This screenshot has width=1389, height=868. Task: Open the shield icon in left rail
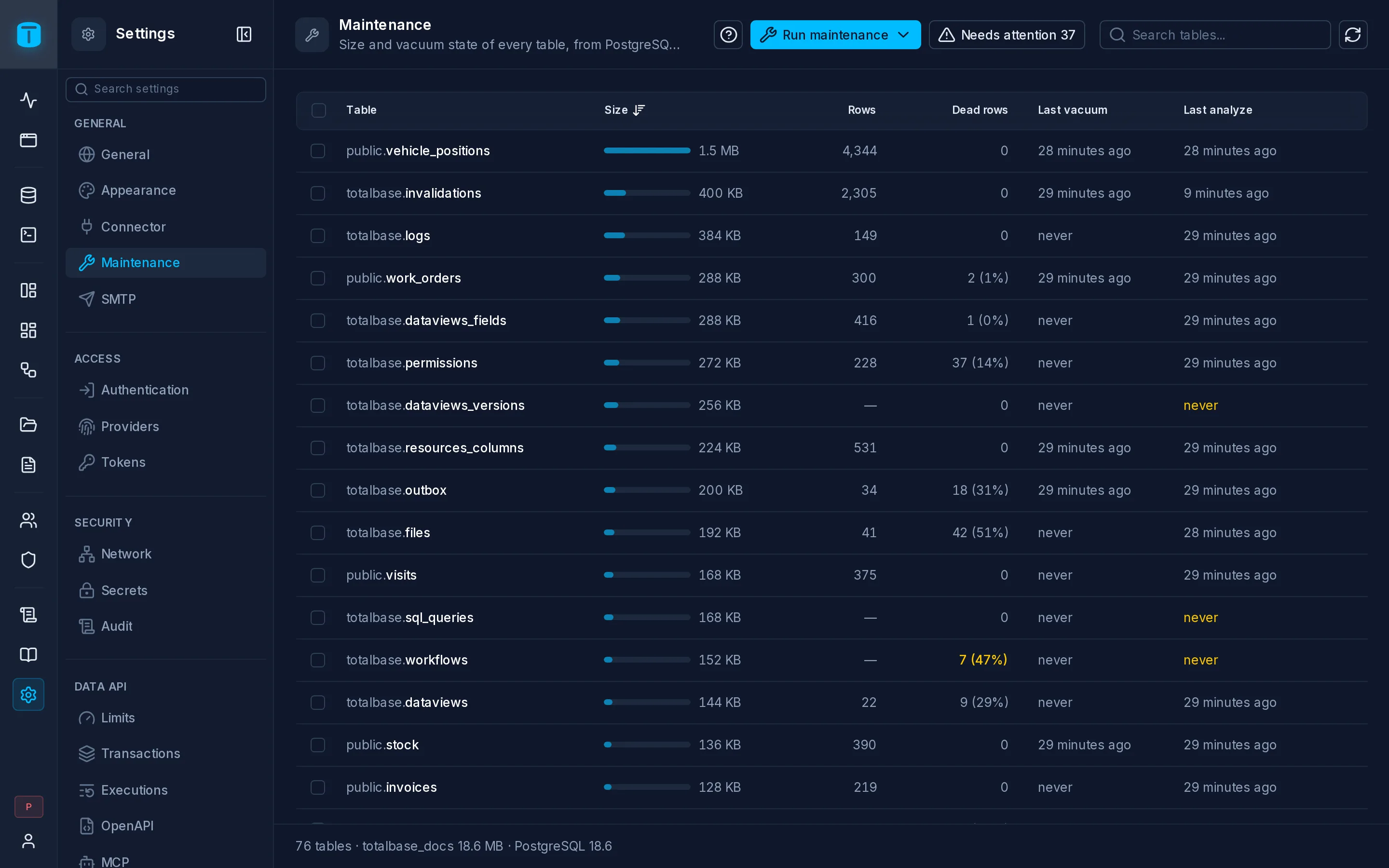(x=28, y=560)
